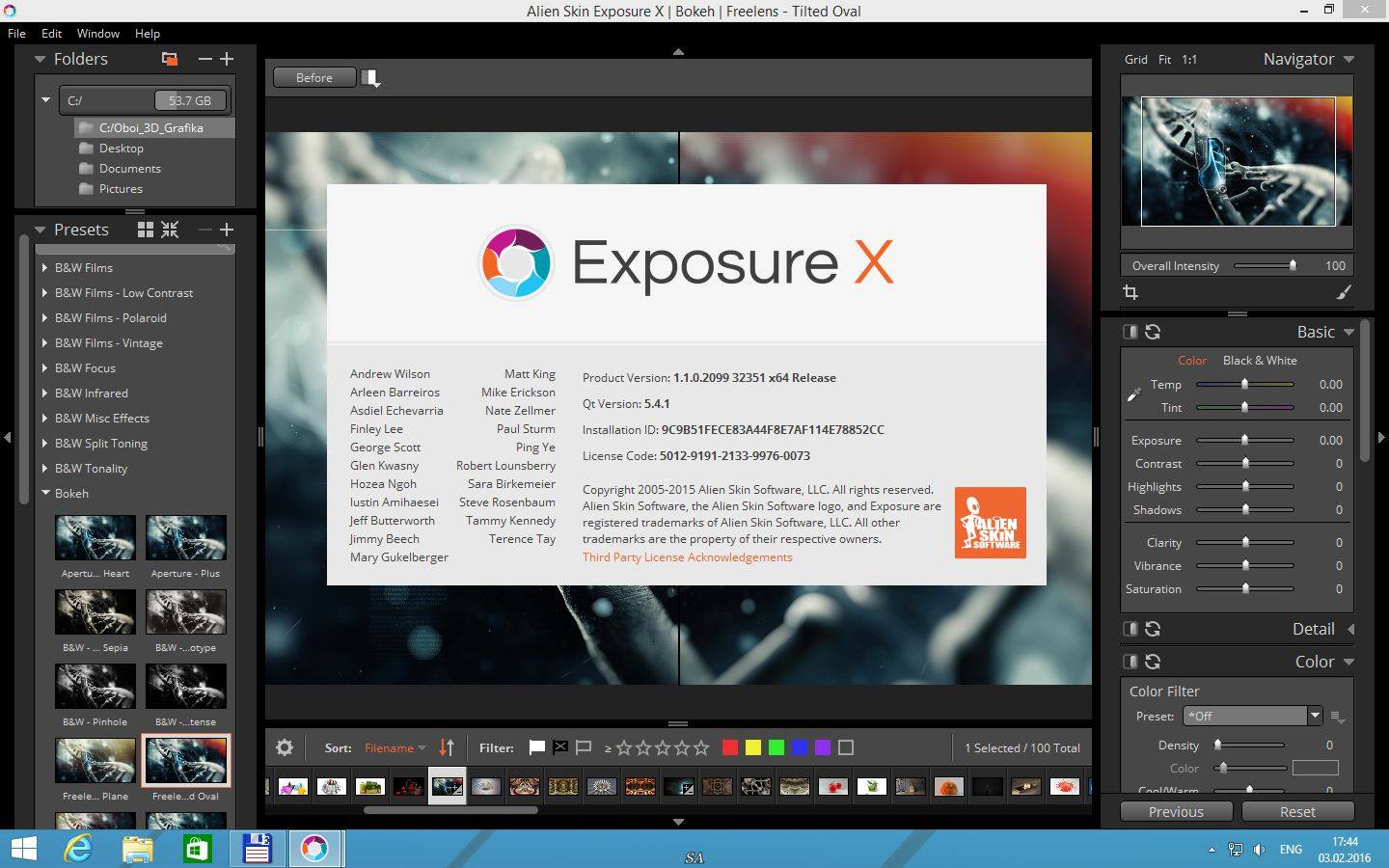Viewport: 1389px width, 868px height.
Task: Click the Alien Skin Software logo
Action: [x=991, y=523]
